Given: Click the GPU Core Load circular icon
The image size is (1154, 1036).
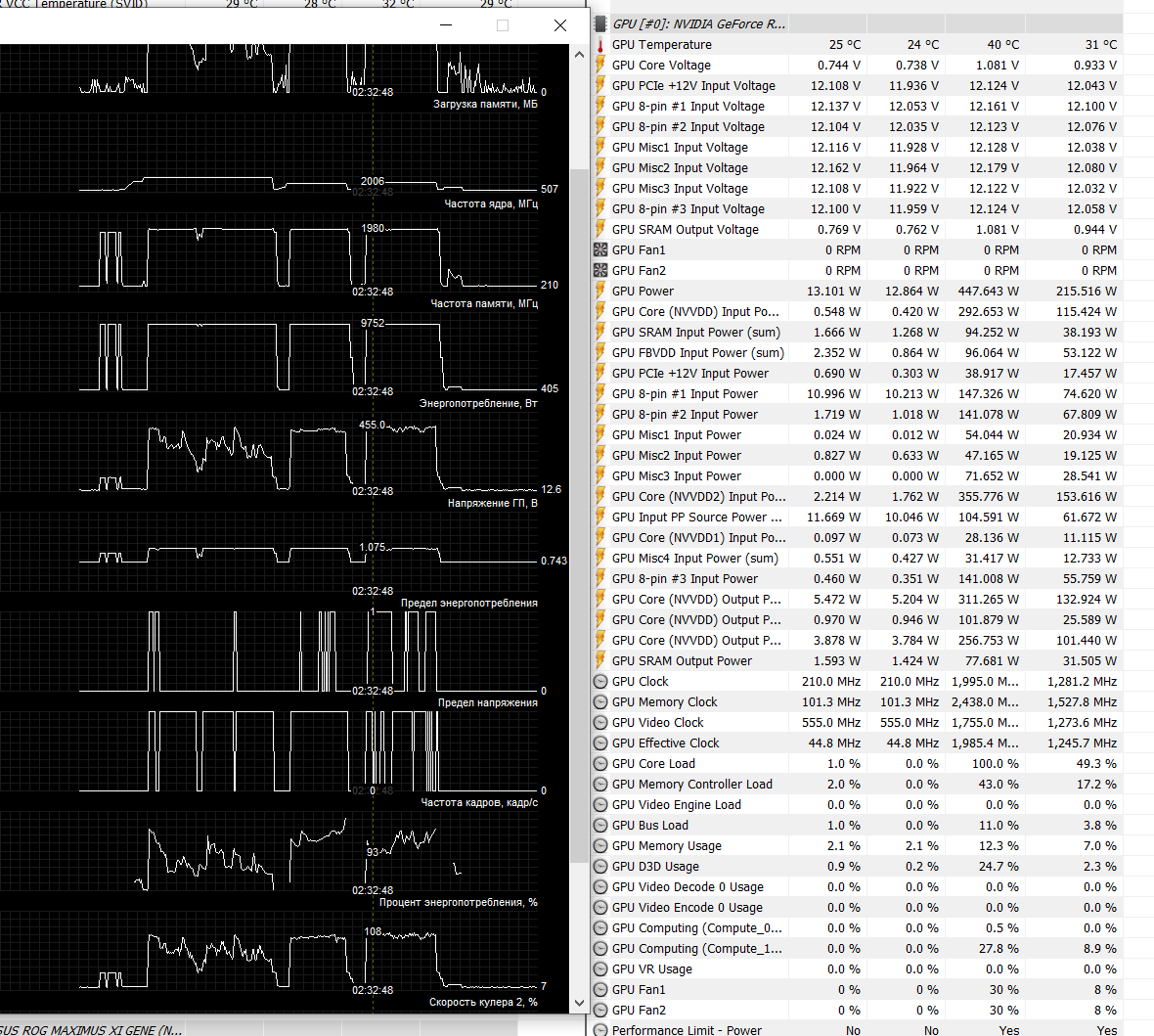Looking at the screenshot, I should 599,764.
